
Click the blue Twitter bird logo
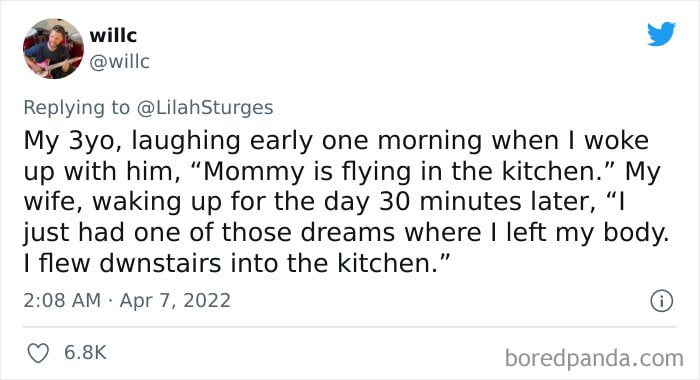(x=661, y=33)
